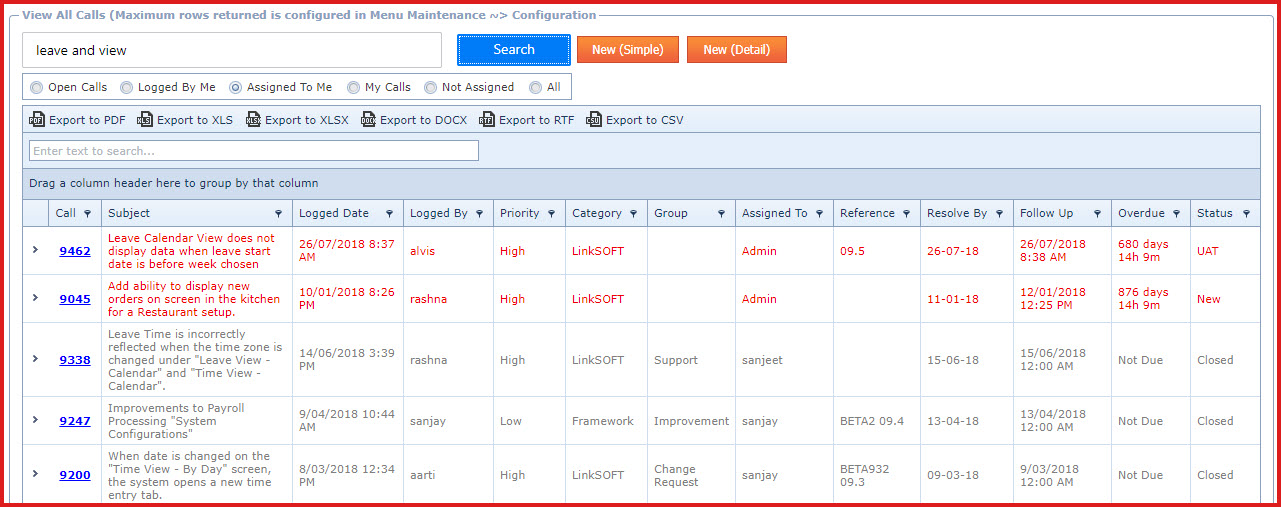Select the My Calls radio button

[354, 88]
